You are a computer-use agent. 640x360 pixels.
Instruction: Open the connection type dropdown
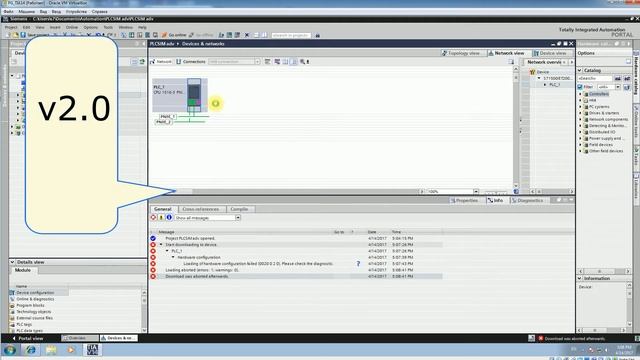coord(257,62)
